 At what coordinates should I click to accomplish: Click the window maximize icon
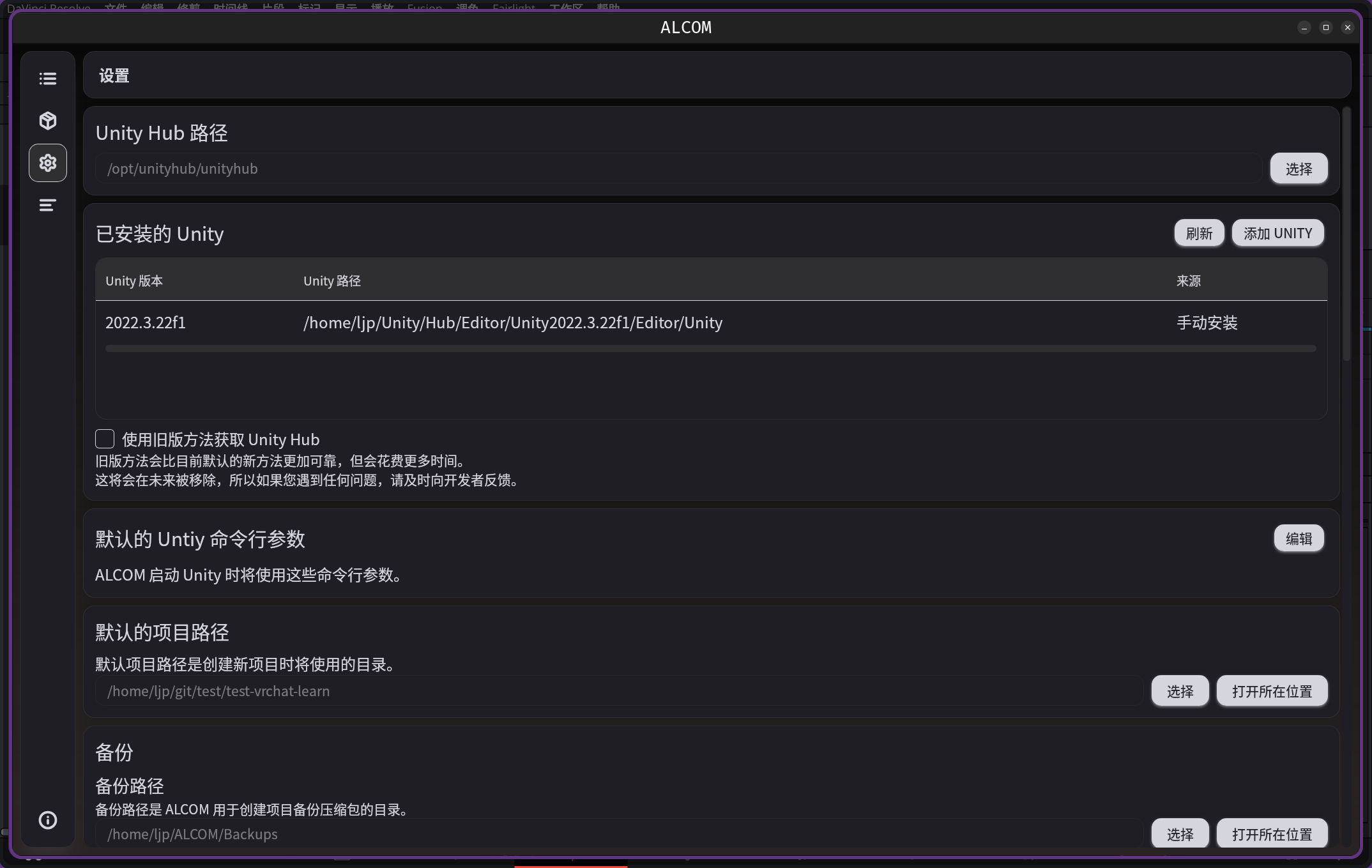coord(1326,27)
